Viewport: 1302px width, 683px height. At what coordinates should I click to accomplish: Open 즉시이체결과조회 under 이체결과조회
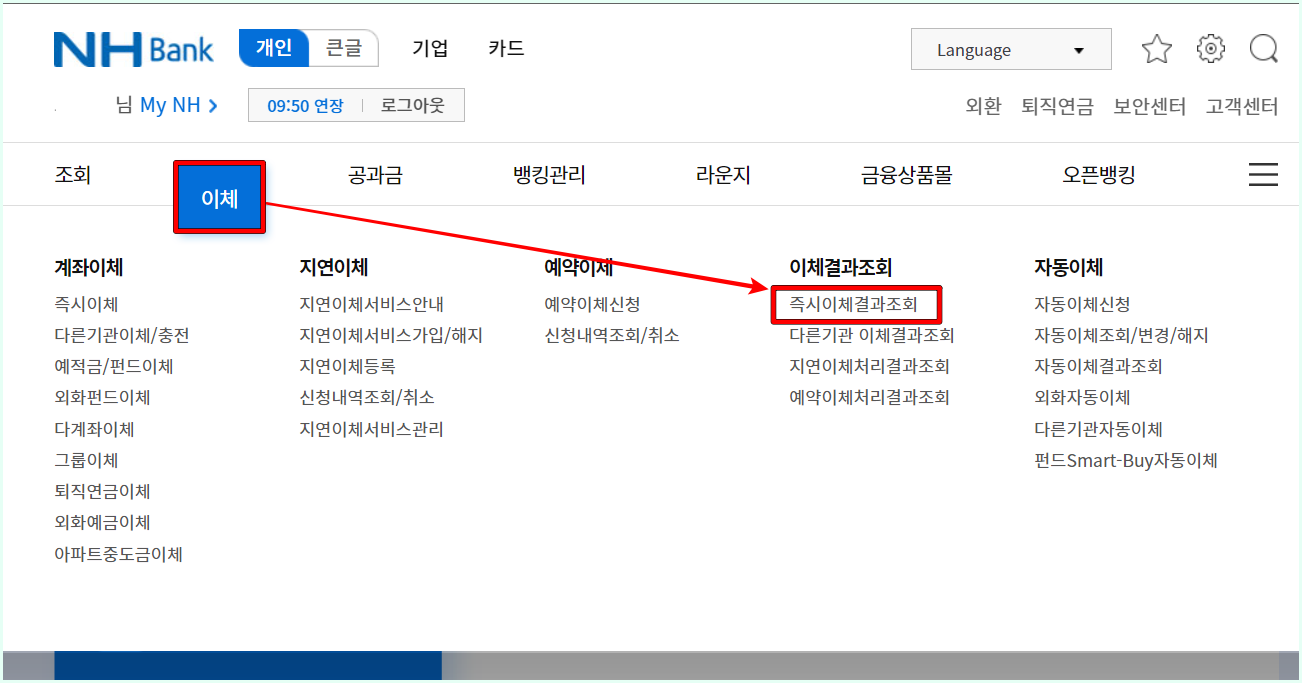pyautogui.click(x=855, y=305)
